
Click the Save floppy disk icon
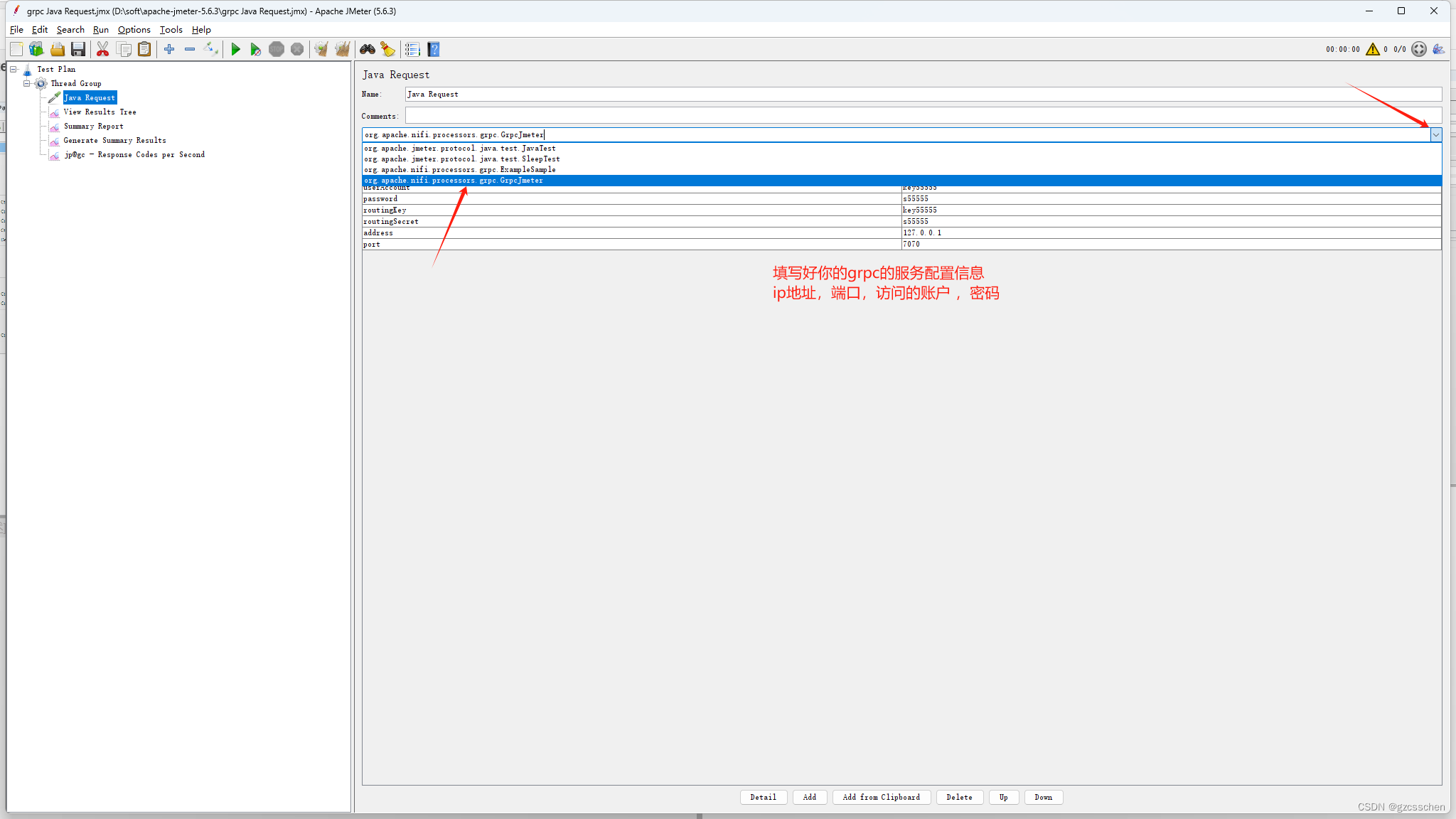point(78,49)
